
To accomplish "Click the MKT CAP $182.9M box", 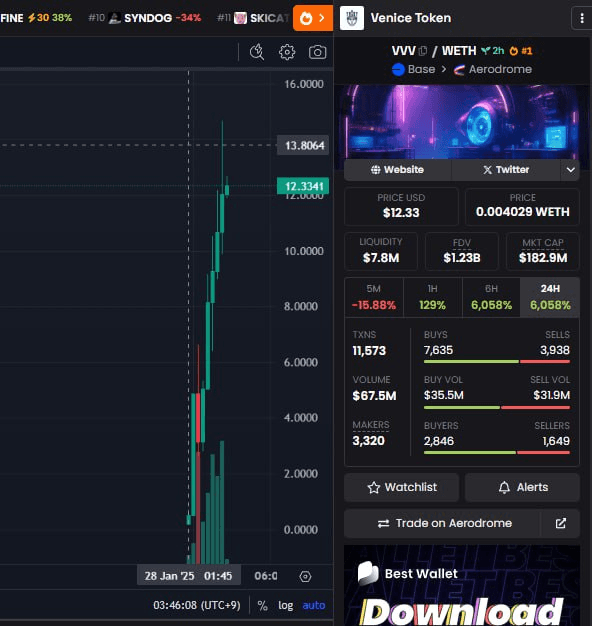I will pos(543,251).
